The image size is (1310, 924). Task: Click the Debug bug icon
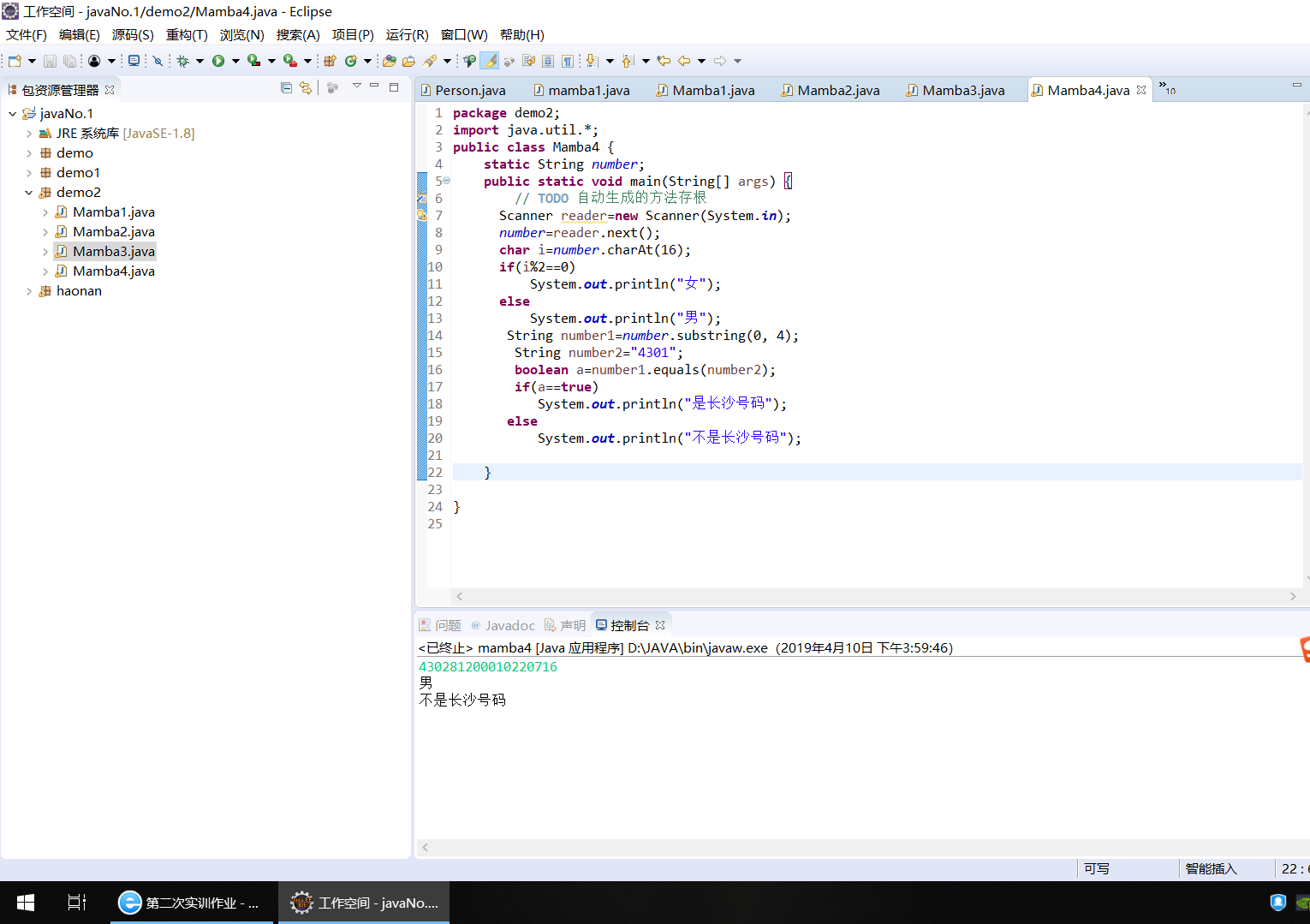pos(182,61)
